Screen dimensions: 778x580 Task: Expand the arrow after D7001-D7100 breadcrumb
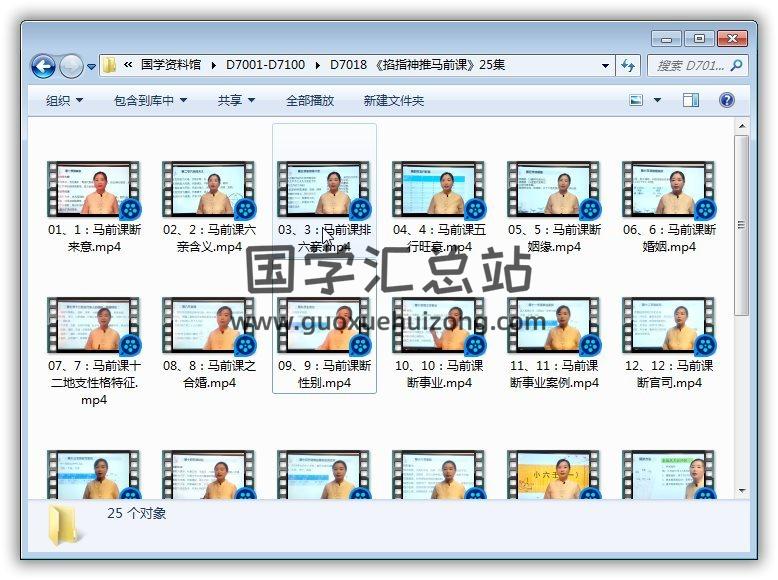coord(318,65)
